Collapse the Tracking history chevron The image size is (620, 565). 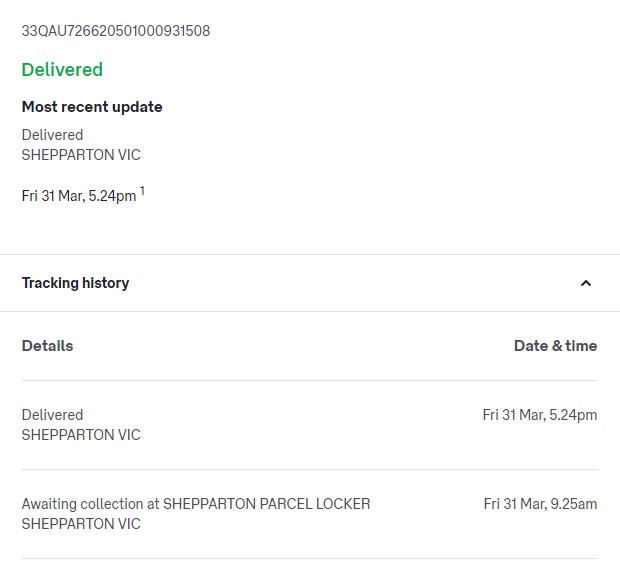coord(586,283)
